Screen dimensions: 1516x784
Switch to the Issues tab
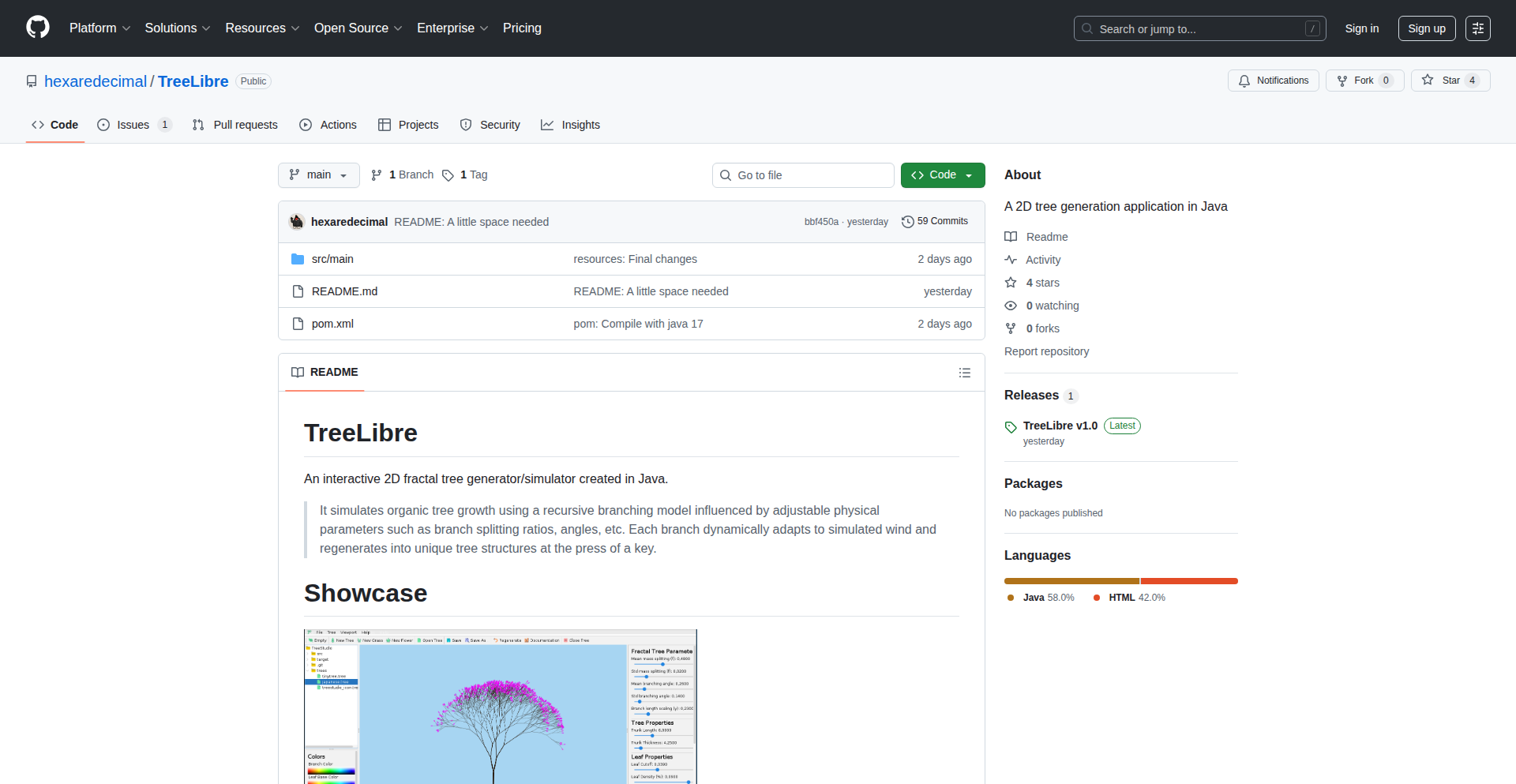point(133,125)
